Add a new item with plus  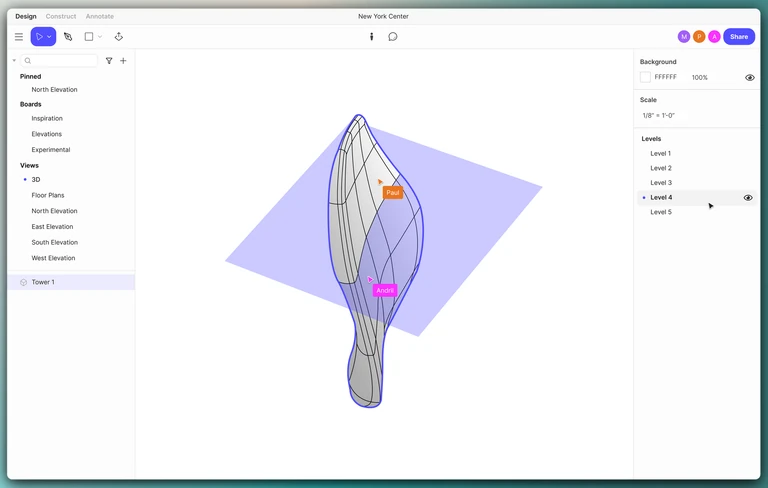[x=123, y=61]
